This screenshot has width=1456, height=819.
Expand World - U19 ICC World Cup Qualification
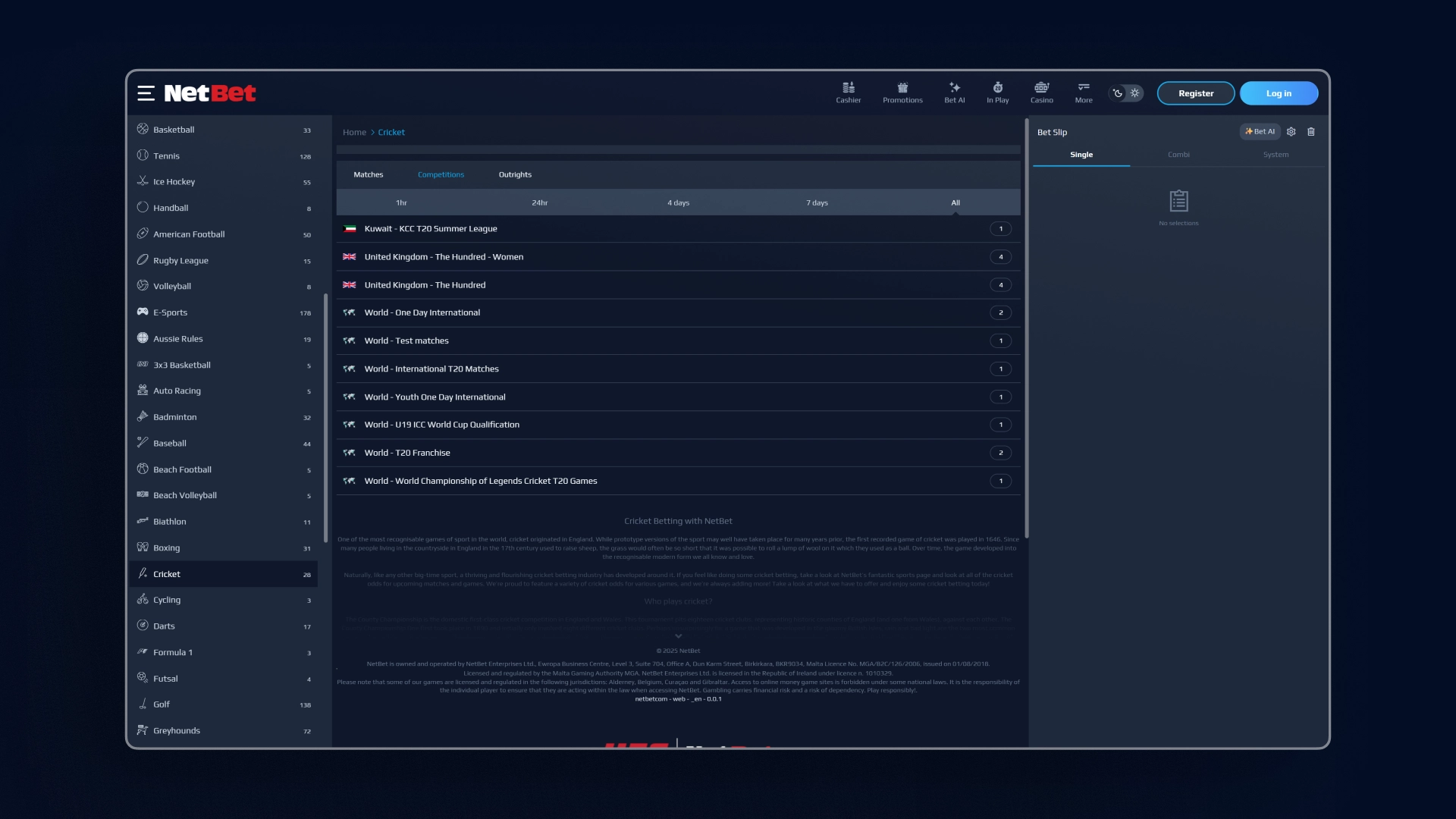pos(678,425)
